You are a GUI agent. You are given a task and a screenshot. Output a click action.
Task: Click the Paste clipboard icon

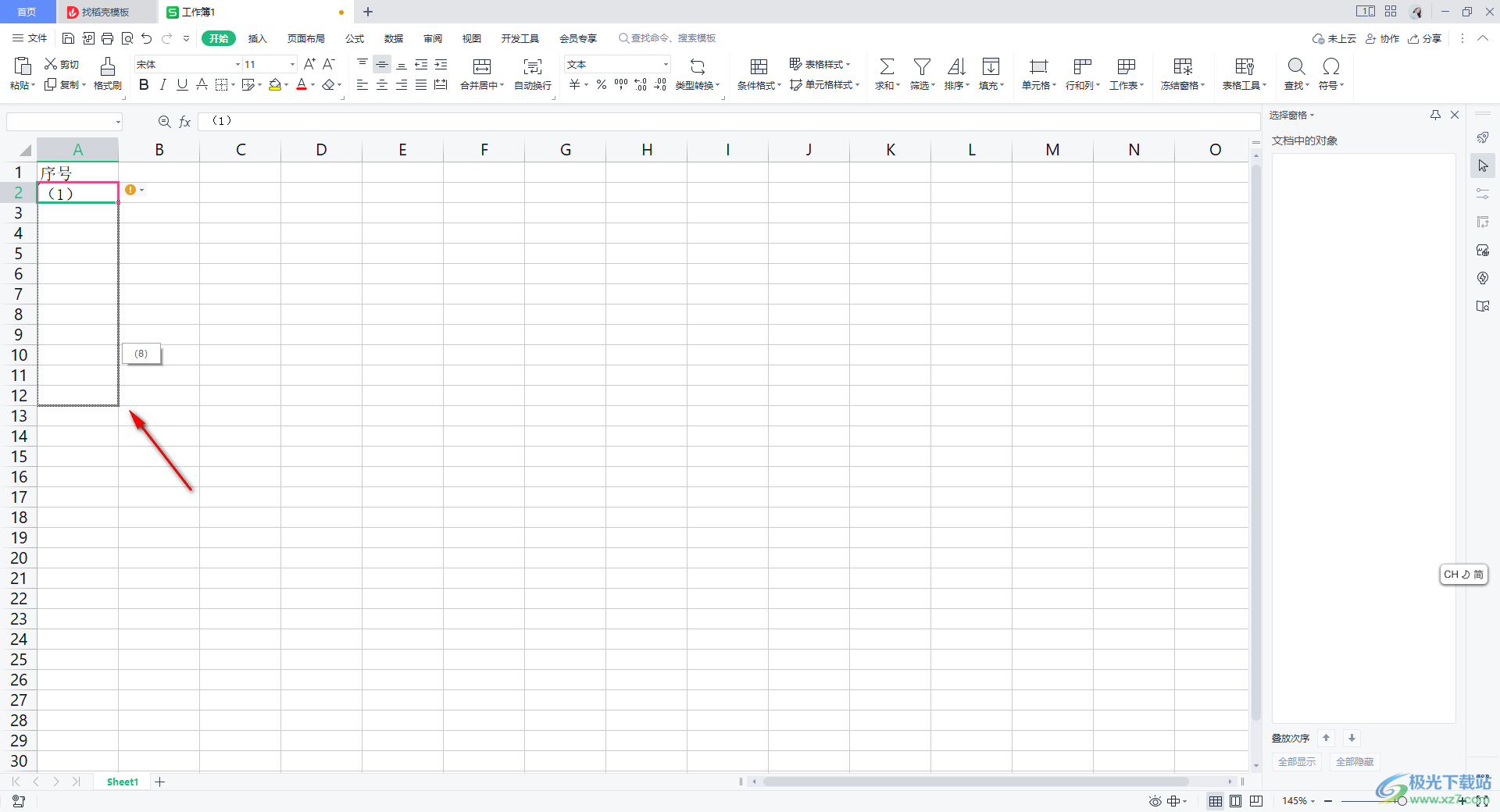pos(23,66)
